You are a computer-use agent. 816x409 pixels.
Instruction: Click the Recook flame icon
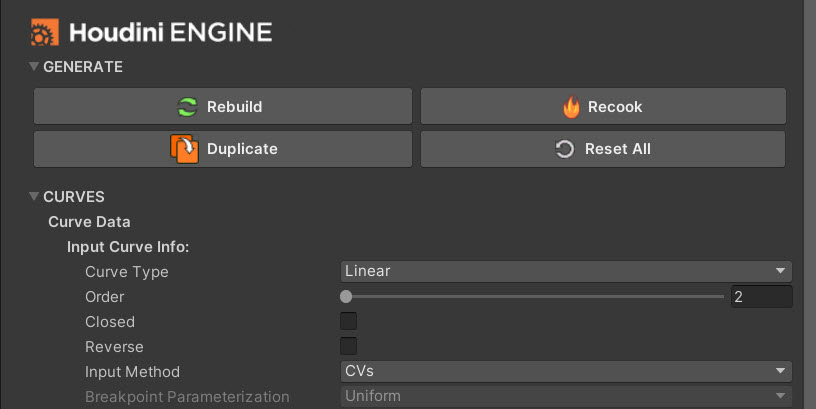coord(571,107)
